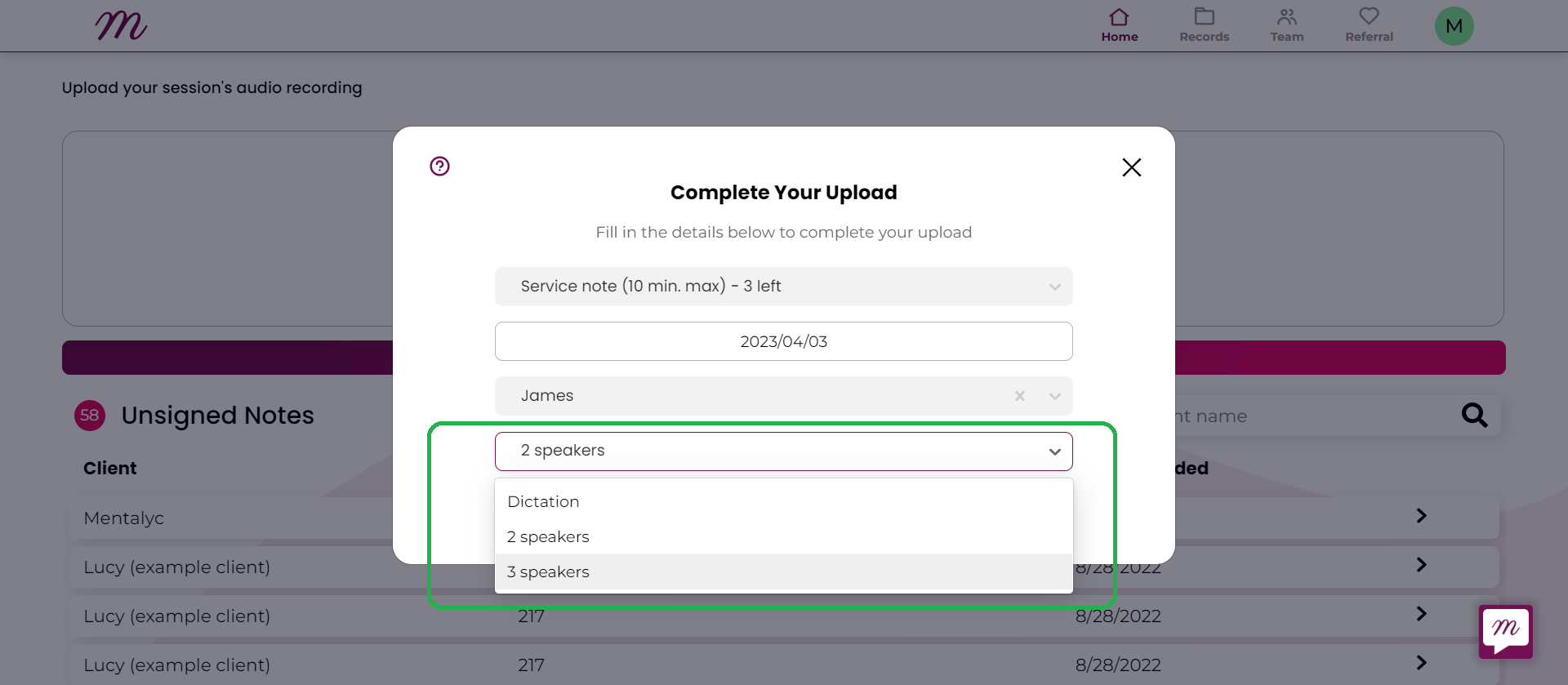The height and width of the screenshot is (685, 1568).
Task: Open the last Lucy (example client) row
Action: (x=784, y=665)
